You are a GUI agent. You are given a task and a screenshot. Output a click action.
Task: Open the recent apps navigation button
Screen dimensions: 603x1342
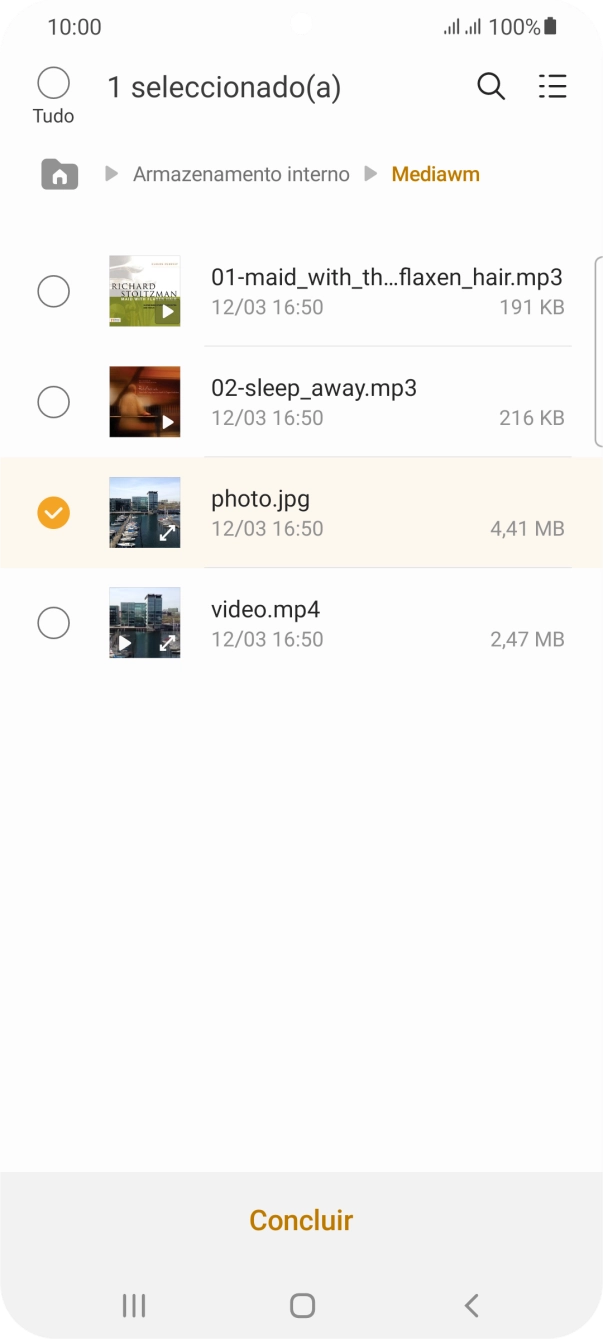click(x=133, y=1305)
